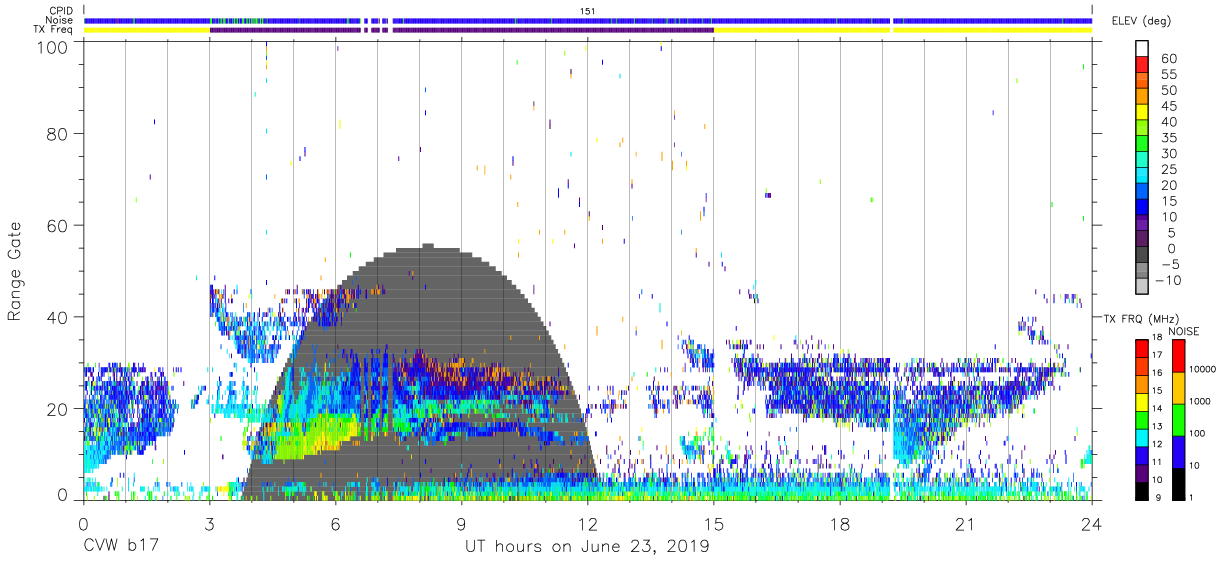Click the Range Gate axis tick "40"
Image resolution: width=1228 pixels, height=567 pixels.
[x=58, y=317]
